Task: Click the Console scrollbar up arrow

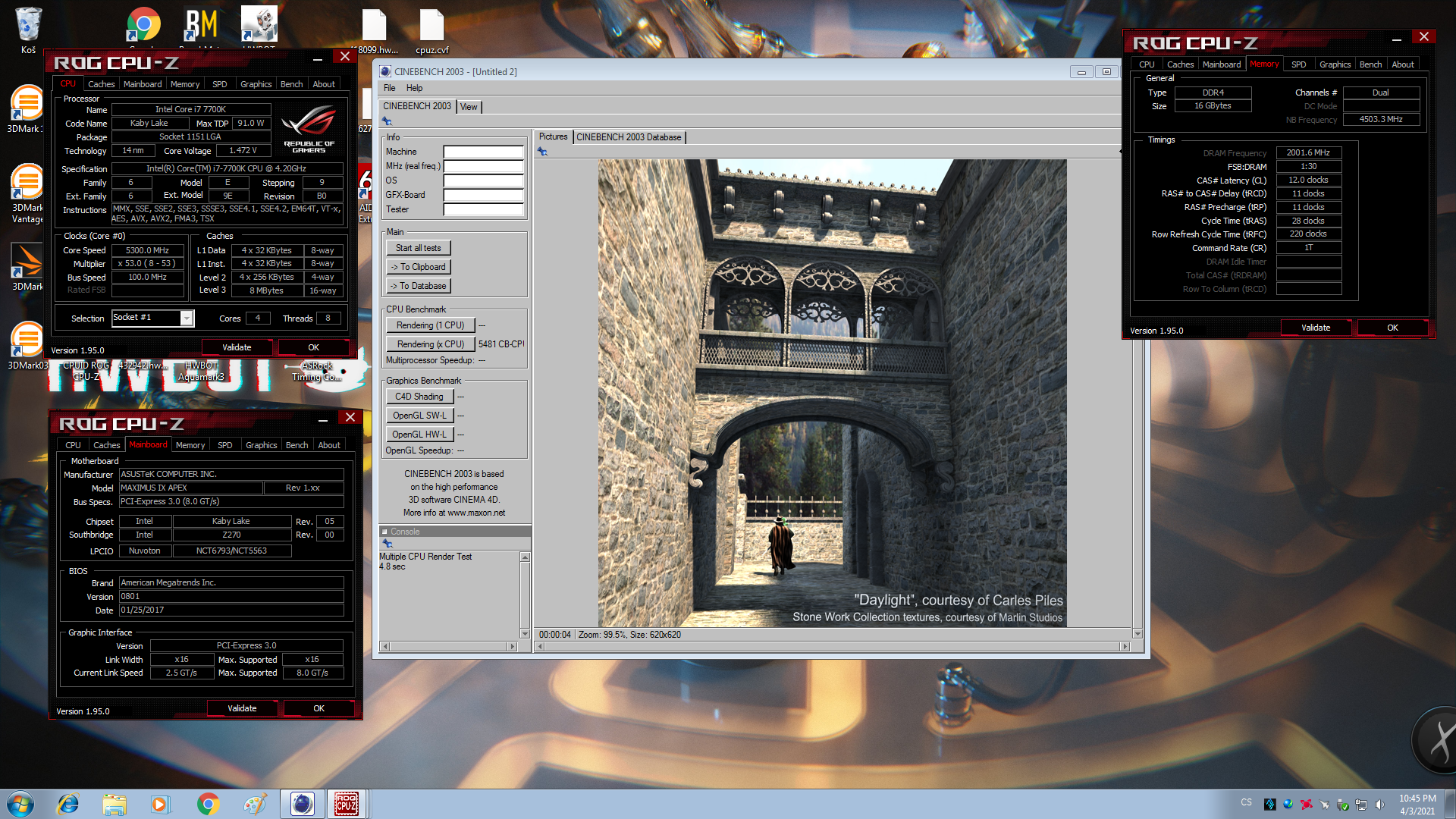Action: [x=525, y=557]
